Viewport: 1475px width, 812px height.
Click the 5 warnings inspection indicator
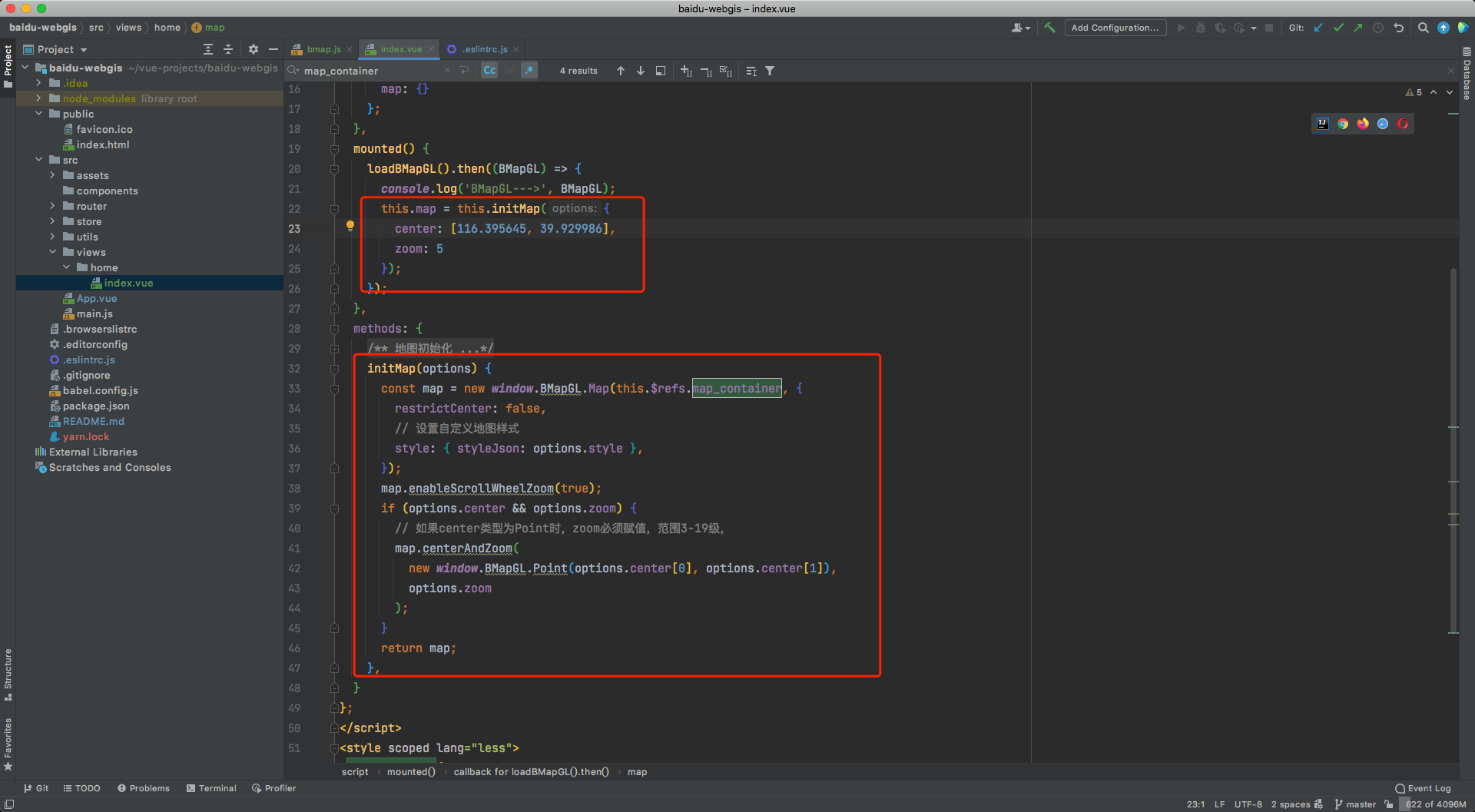pos(1414,92)
